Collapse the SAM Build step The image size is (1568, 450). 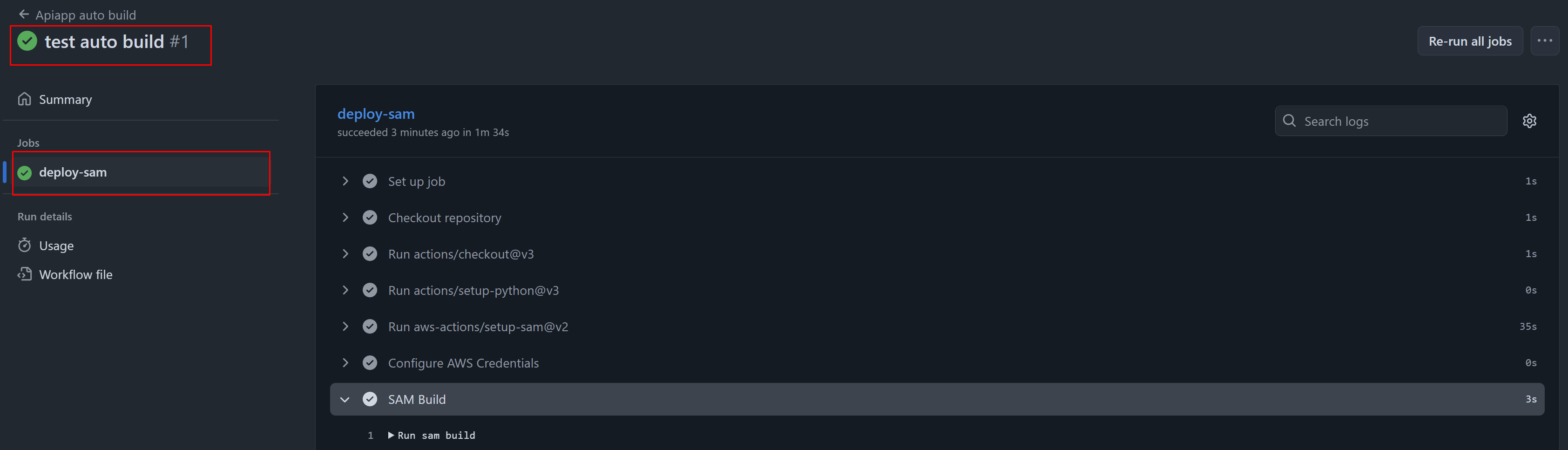coord(345,400)
